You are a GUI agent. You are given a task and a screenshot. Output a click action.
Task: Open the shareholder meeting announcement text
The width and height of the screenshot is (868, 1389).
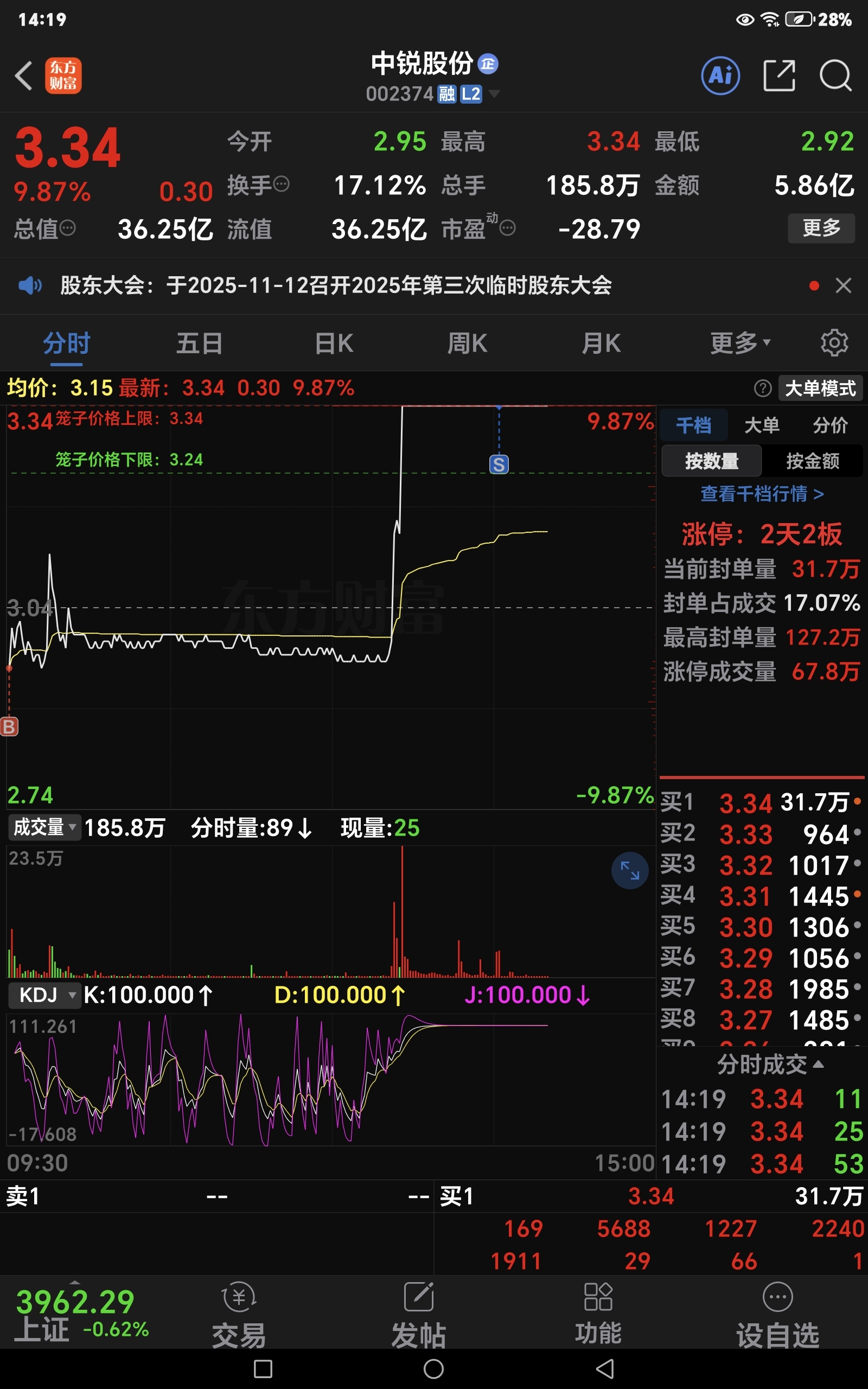336,285
